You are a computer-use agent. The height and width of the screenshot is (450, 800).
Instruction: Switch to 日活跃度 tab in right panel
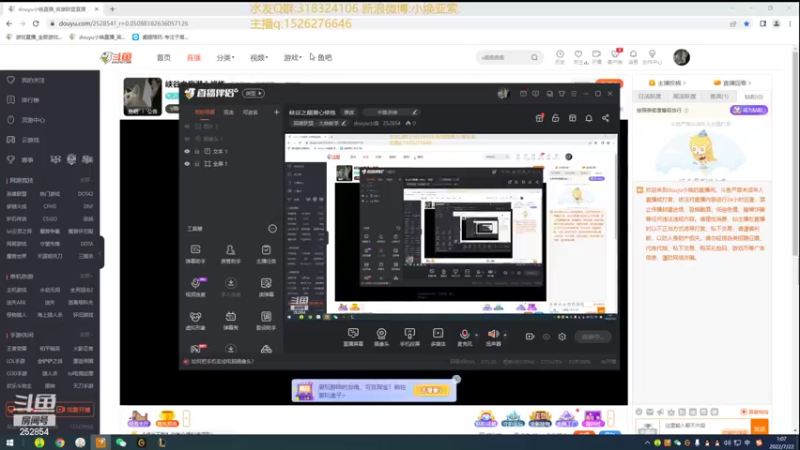[649, 96]
